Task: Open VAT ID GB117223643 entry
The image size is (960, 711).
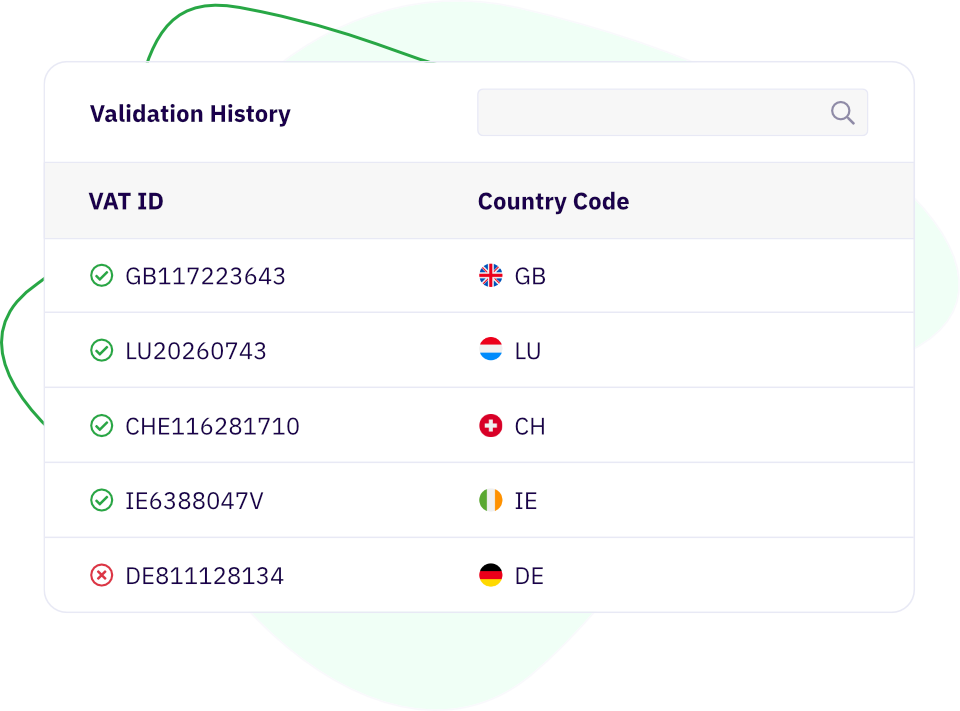Action: point(205,277)
